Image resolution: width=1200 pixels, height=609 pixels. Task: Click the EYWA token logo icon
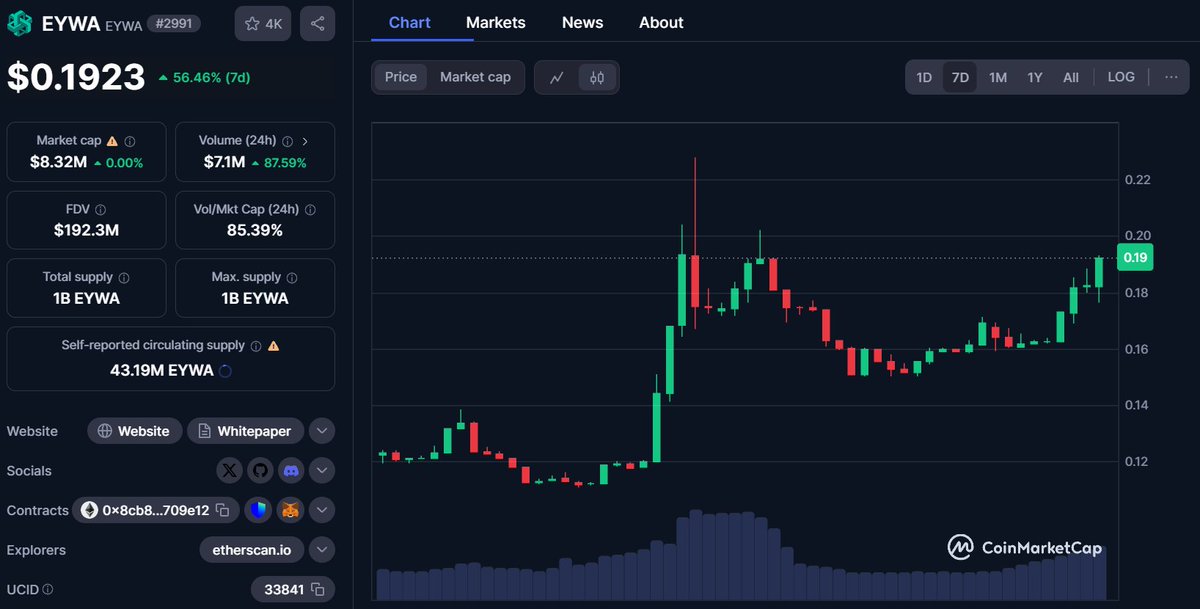(20, 23)
